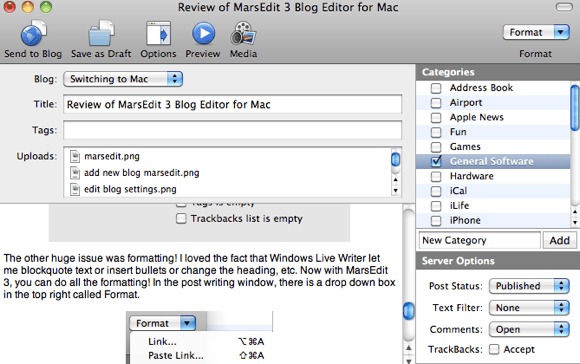
Task: Click into the Title field
Action: click(x=232, y=104)
